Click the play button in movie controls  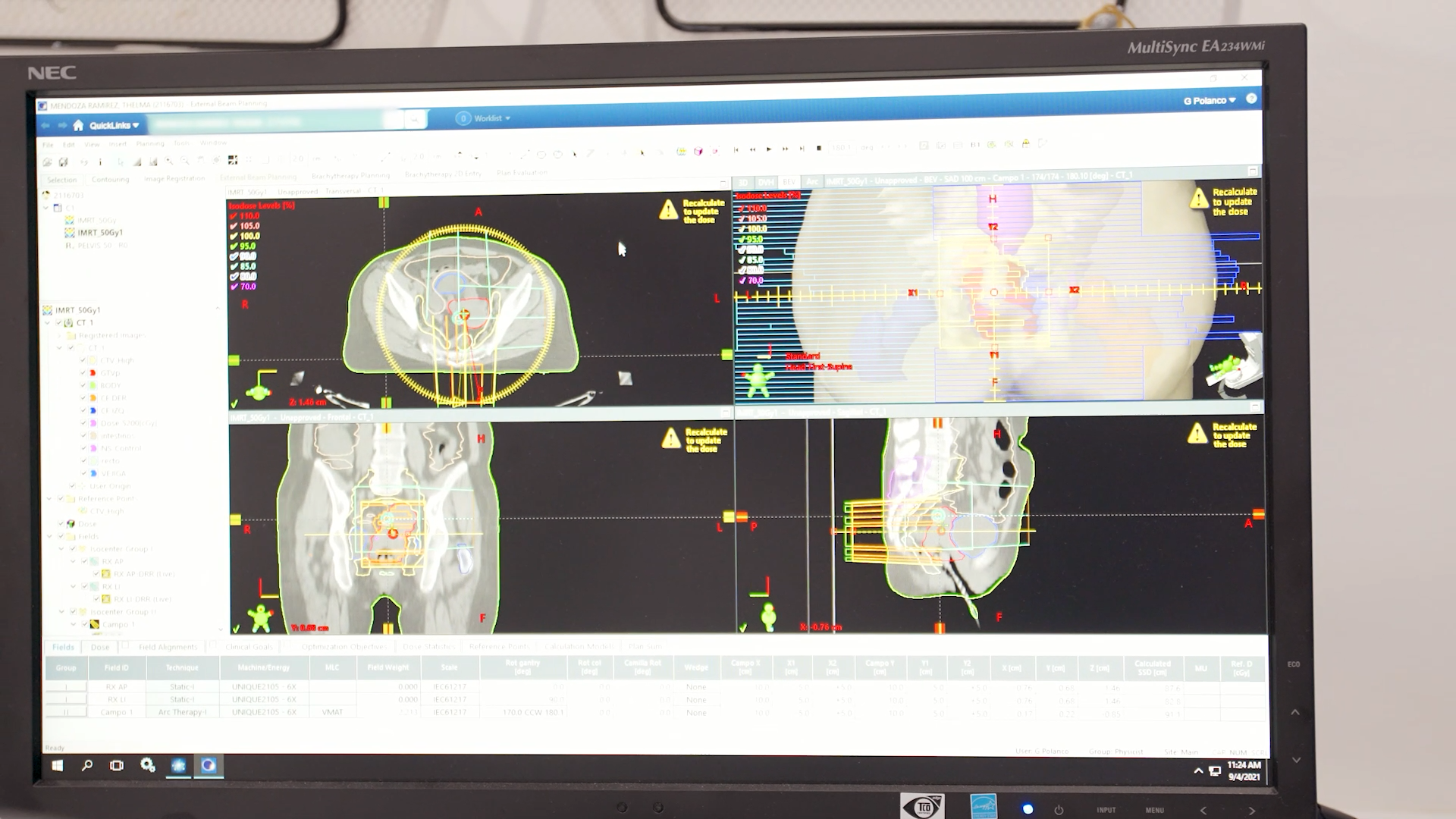[769, 149]
